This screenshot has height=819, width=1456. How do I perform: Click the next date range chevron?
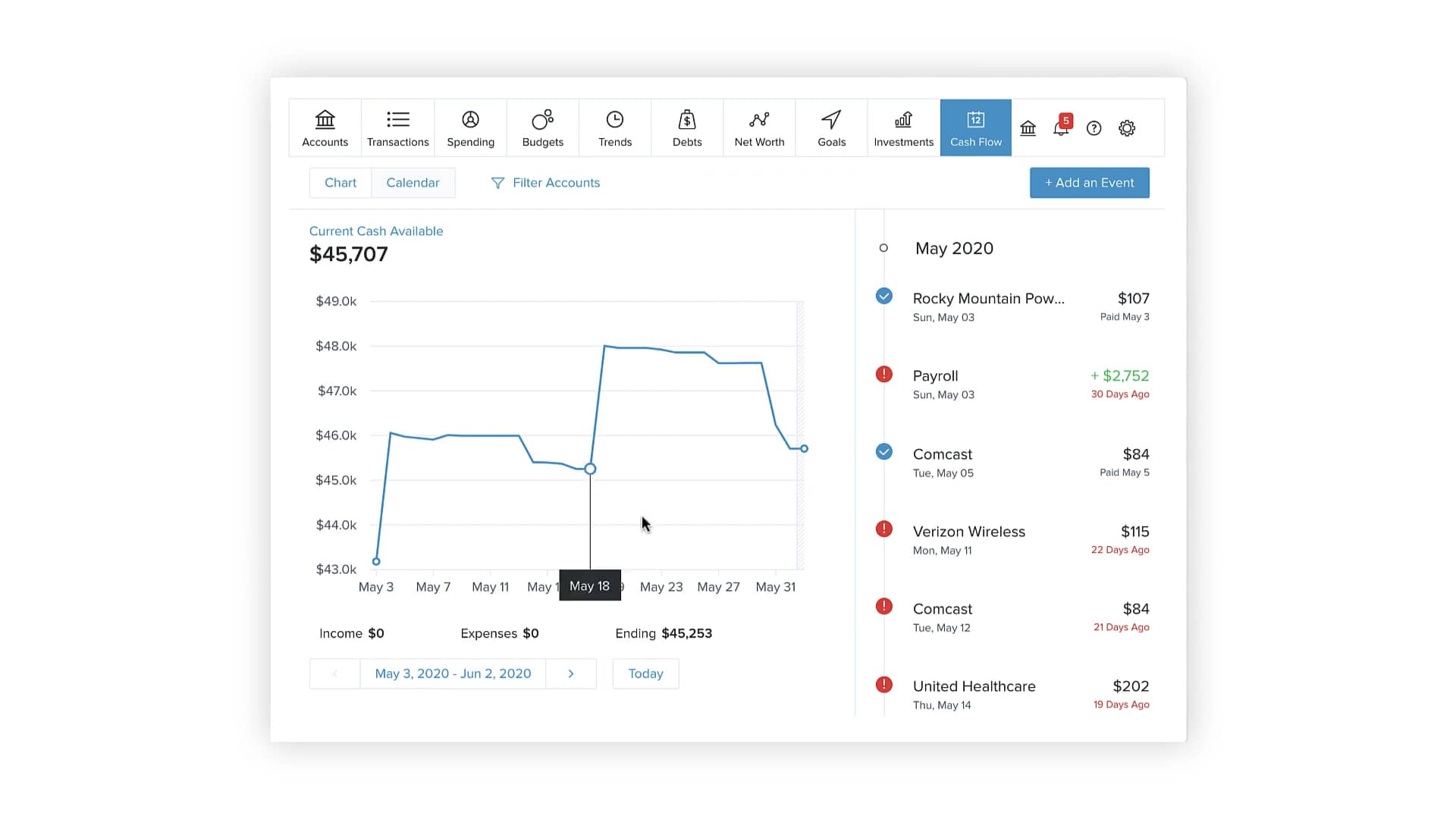point(571,673)
